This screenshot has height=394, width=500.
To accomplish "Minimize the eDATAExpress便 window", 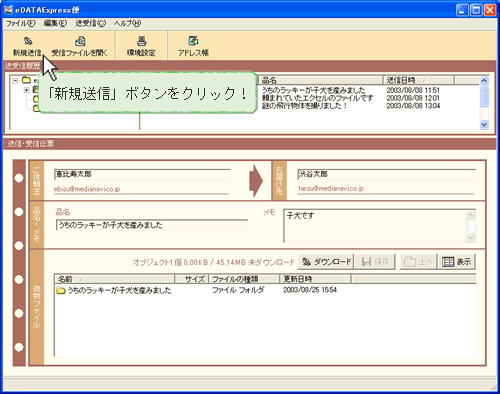I will point(462,10).
